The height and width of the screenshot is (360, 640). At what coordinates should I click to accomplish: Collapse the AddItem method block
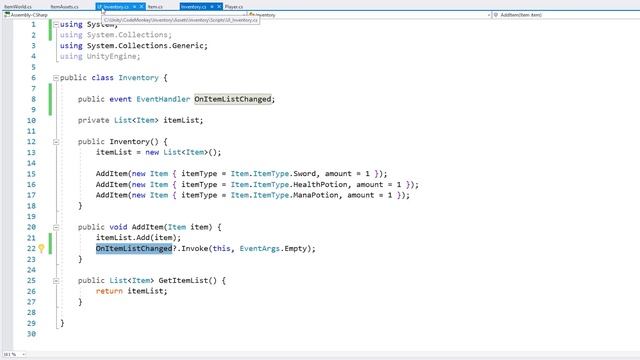pyautogui.click(x=56, y=227)
